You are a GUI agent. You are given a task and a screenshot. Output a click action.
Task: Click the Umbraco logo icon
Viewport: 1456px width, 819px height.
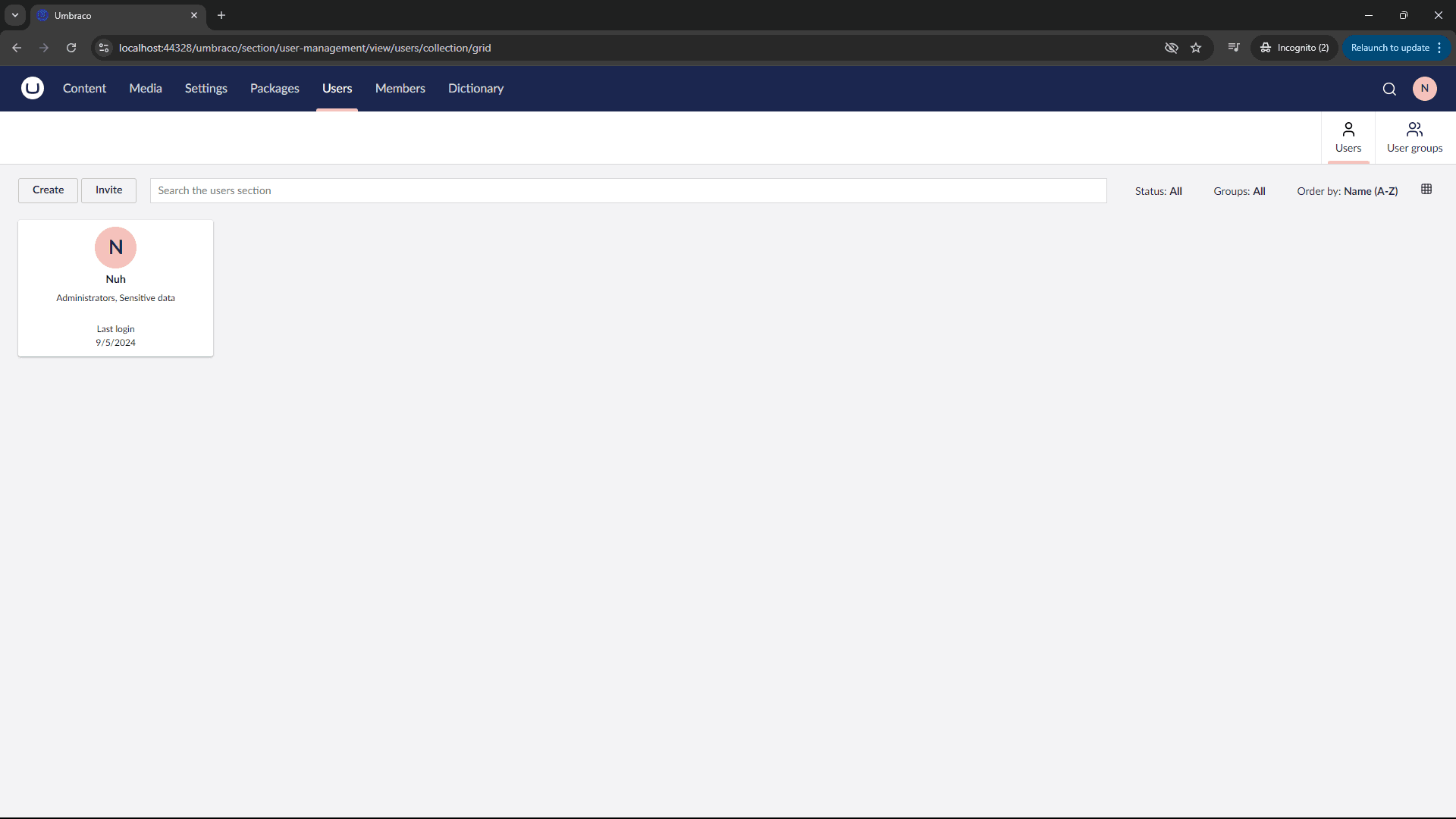[x=33, y=89]
